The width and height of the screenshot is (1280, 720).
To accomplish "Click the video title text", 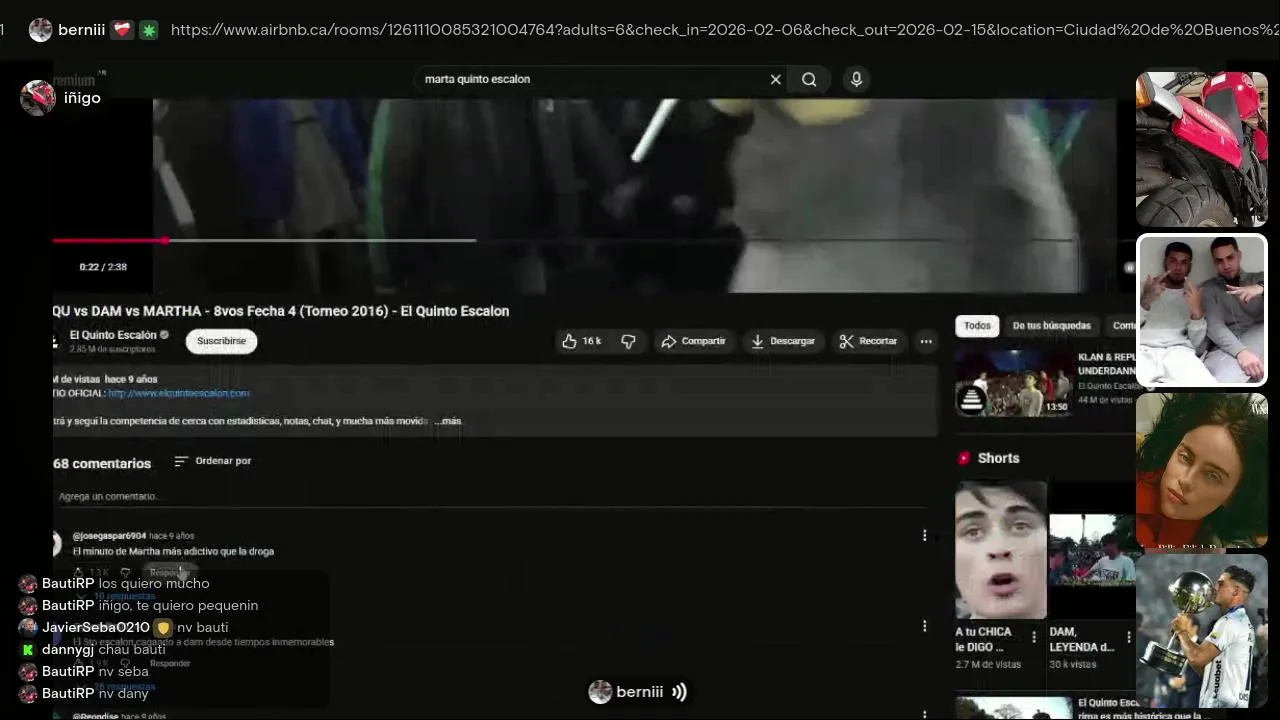I will (281, 311).
